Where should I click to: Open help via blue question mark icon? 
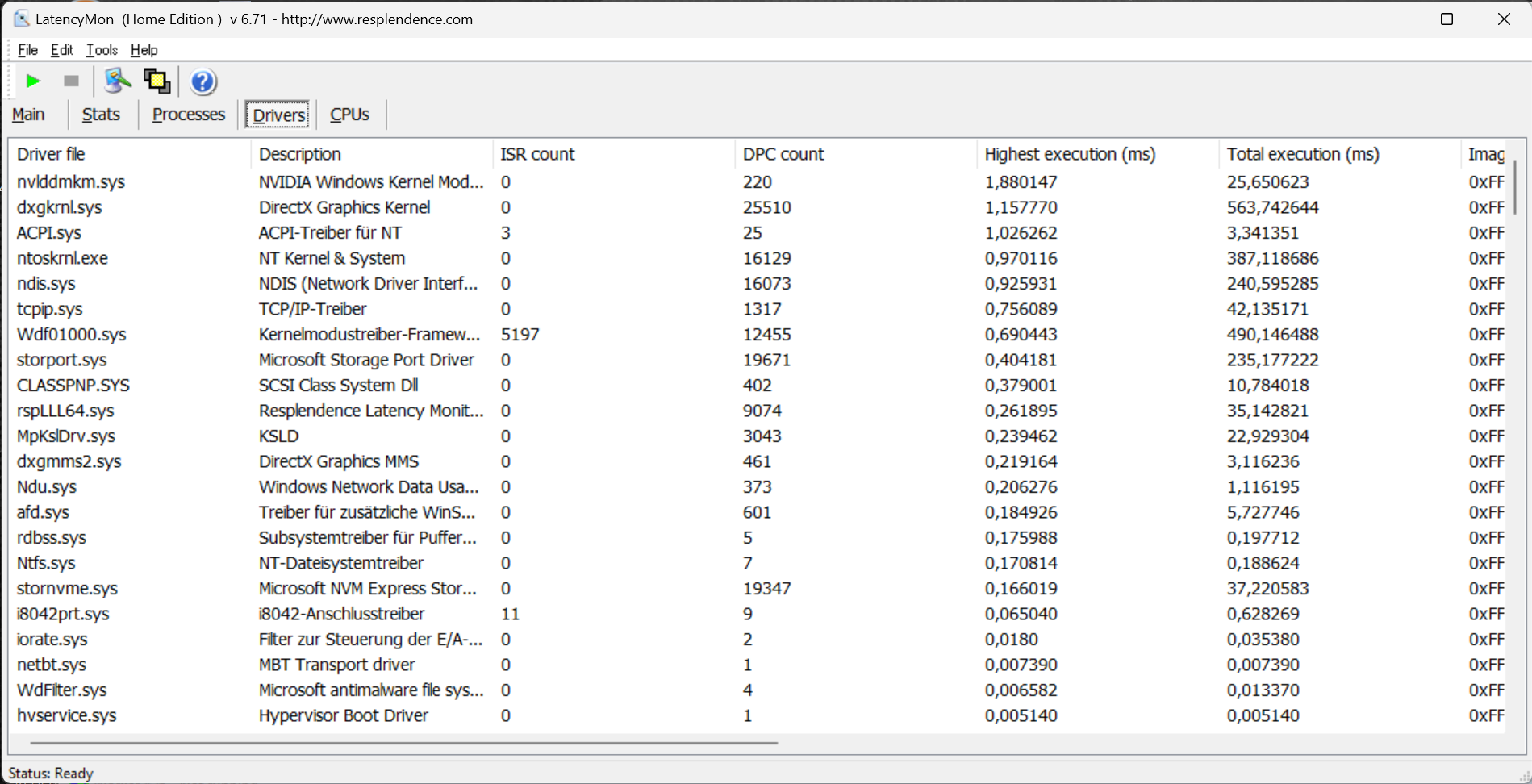203,81
